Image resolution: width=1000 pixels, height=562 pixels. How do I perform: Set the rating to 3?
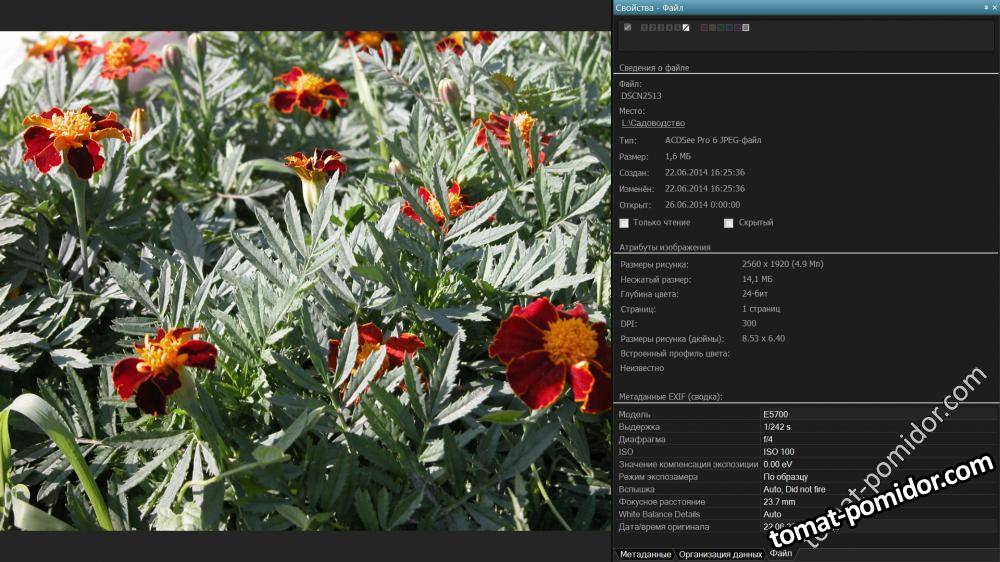click(661, 27)
